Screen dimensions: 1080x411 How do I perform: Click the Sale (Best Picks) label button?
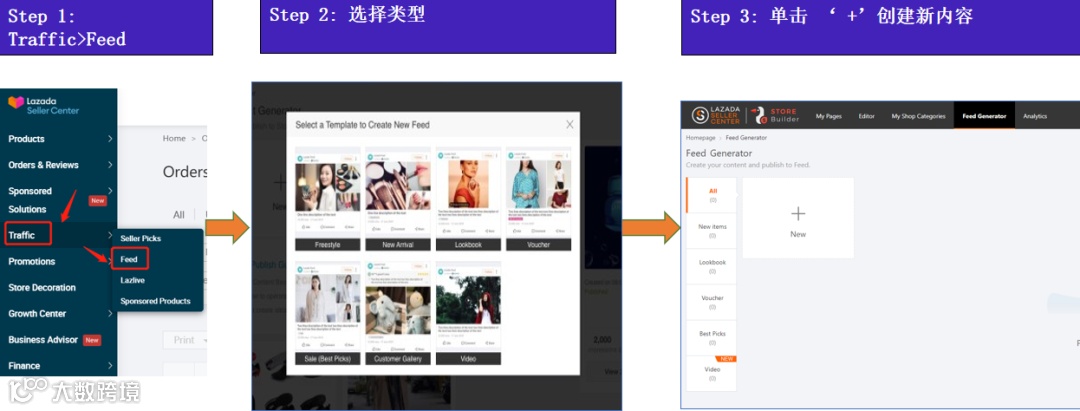328,359
